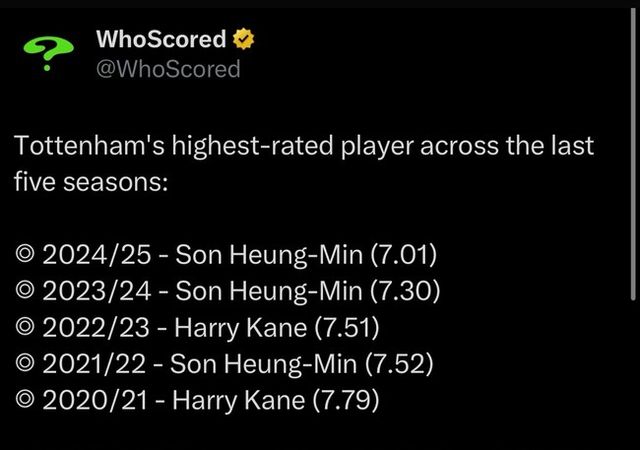Click Son Heung-Min's name in the 2021/22 line

point(267,364)
